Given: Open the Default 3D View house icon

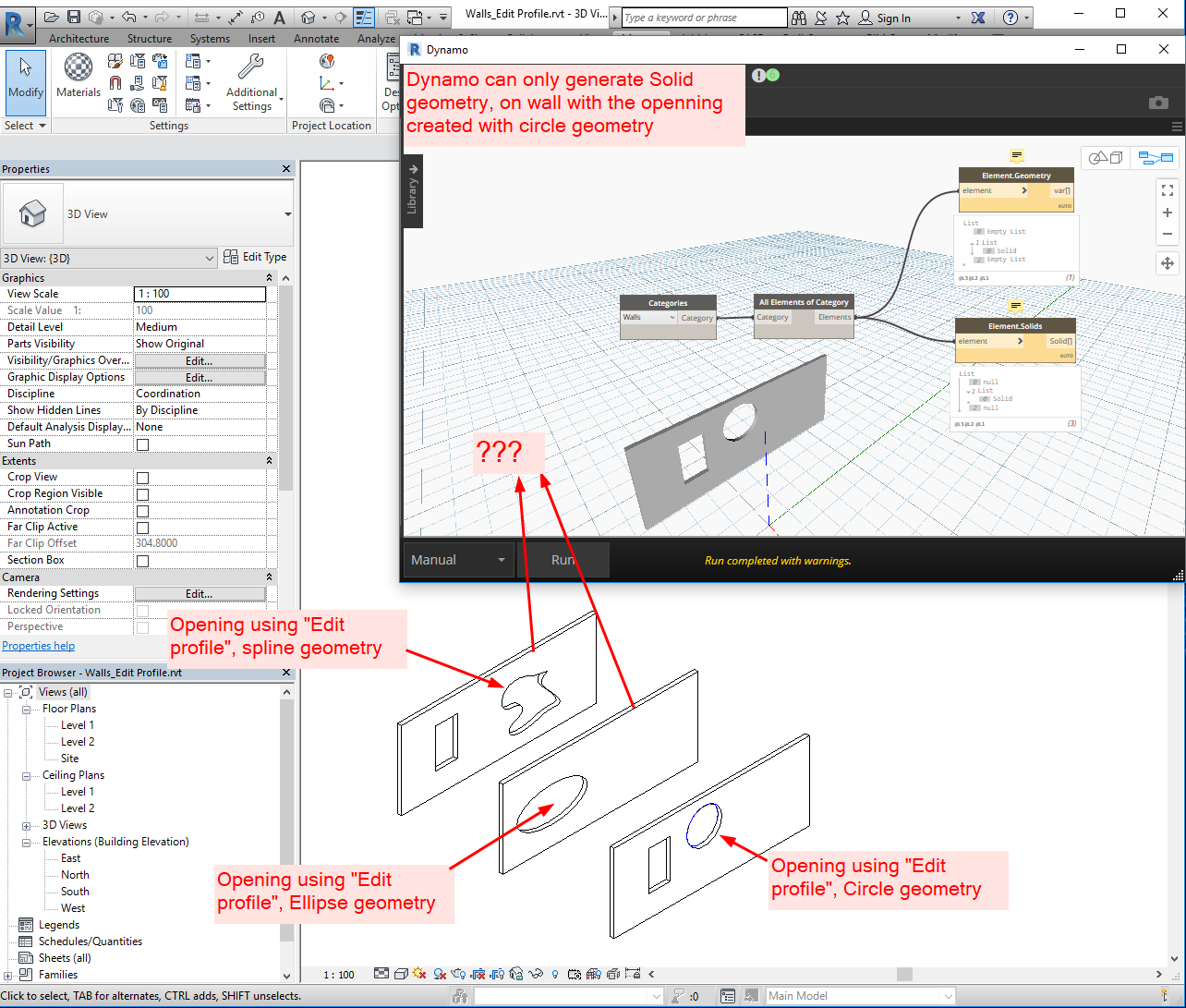Looking at the screenshot, I should tap(309, 18).
